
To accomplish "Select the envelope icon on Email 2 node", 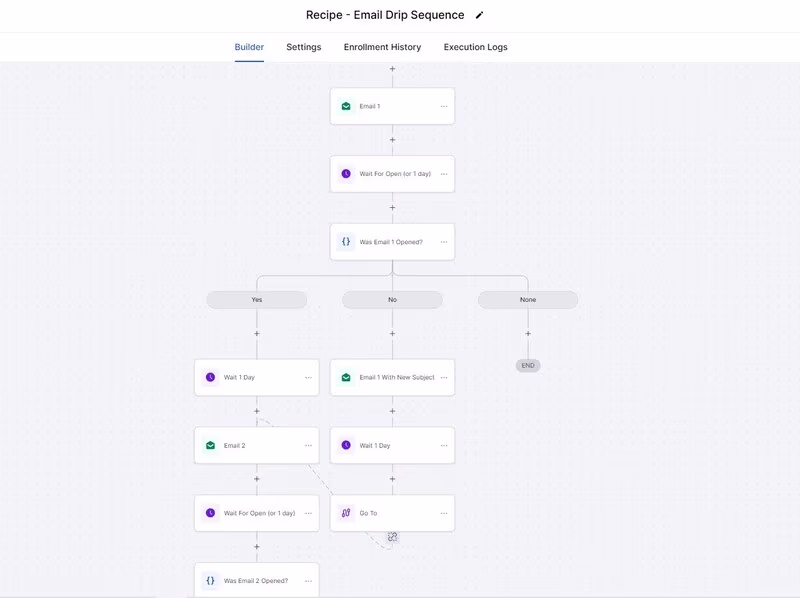I will point(210,445).
